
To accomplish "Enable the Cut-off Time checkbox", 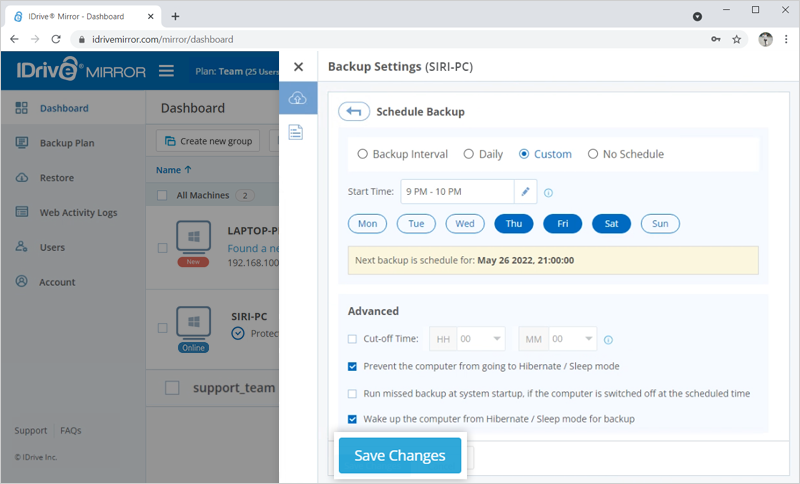I will point(352,339).
